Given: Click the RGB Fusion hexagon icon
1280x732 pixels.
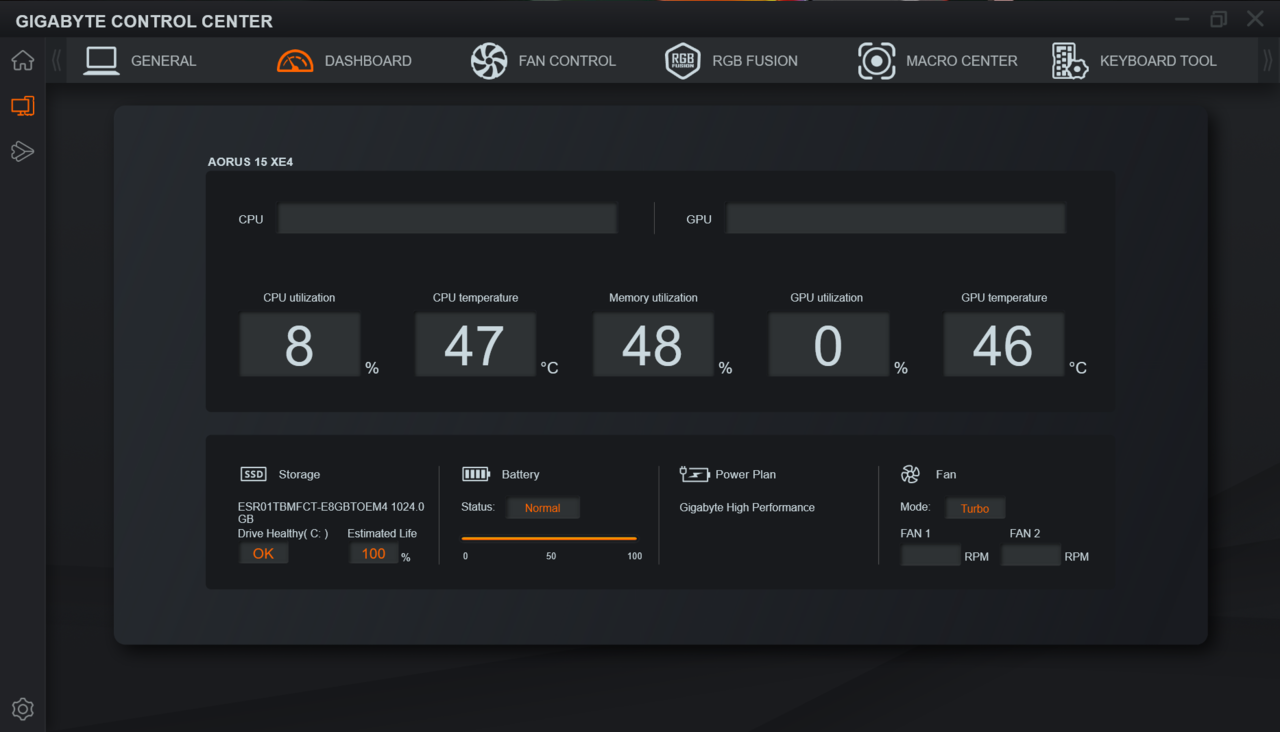Looking at the screenshot, I should pos(682,61).
